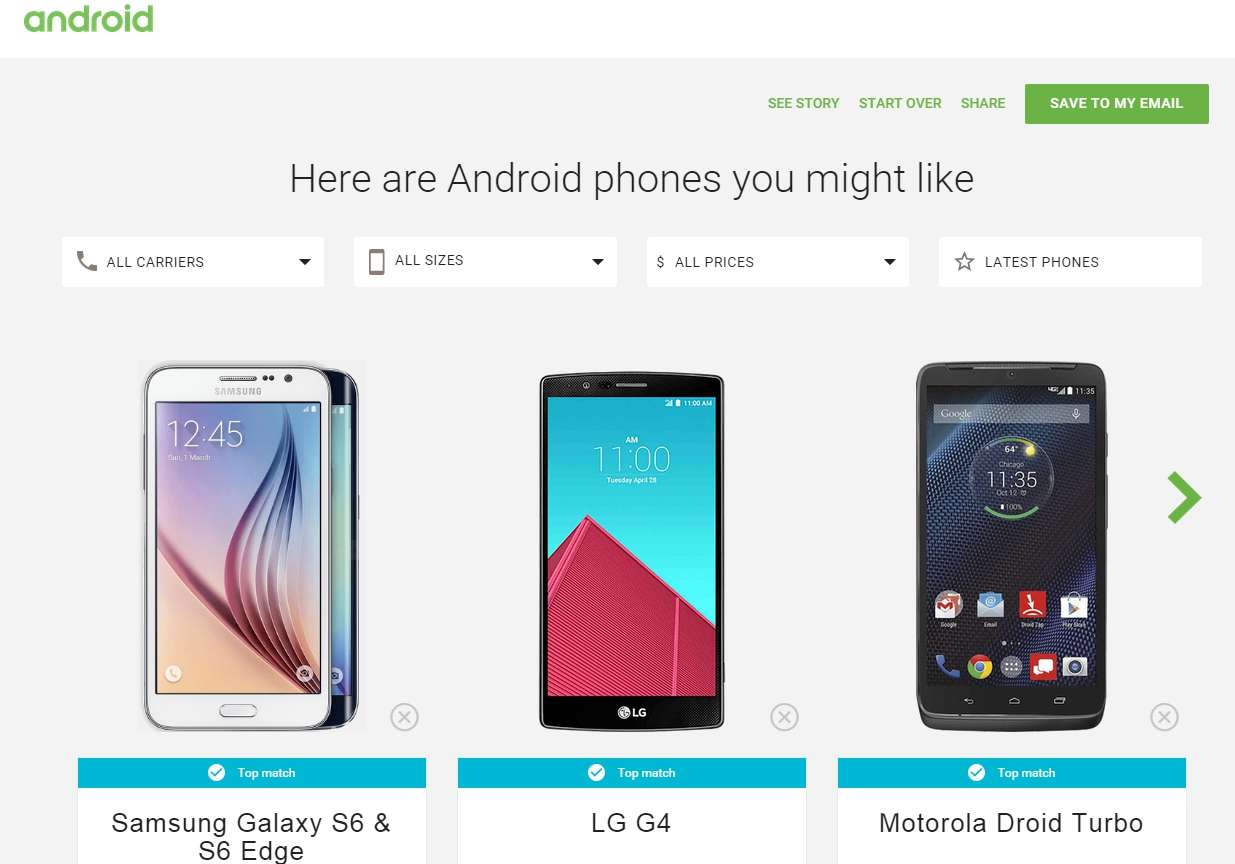This screenshot has width=1235, height=864.
Task: Open the See Story link
Action: tap(804, 103)
